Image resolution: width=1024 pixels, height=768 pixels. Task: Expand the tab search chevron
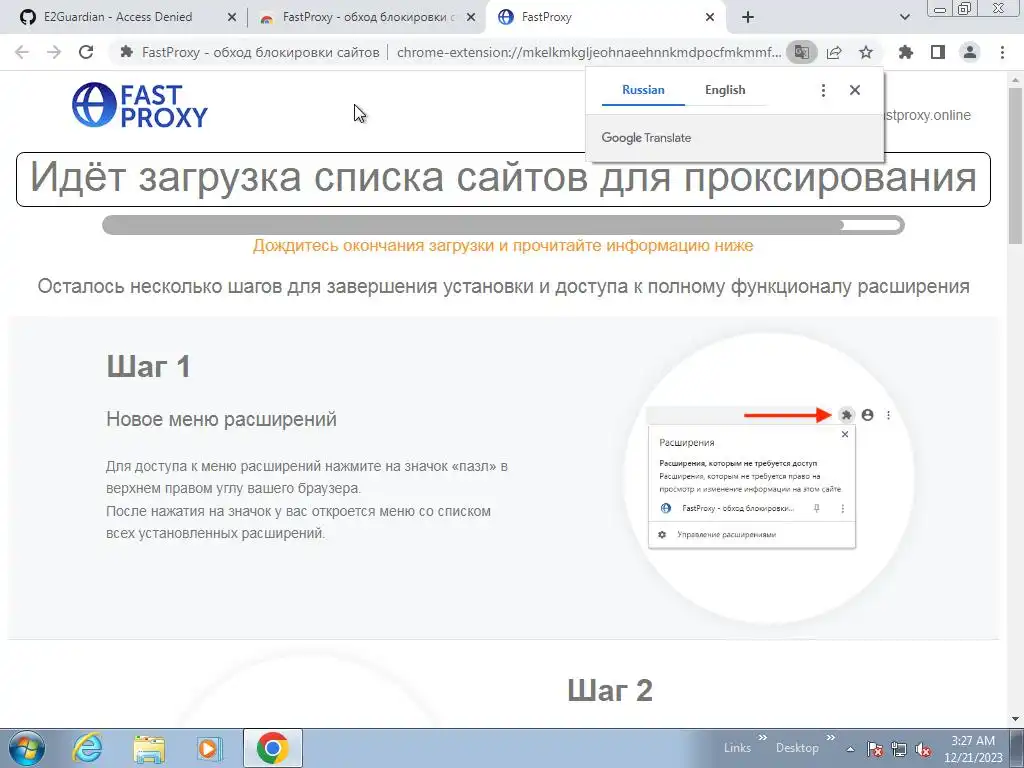coord(904,18)
